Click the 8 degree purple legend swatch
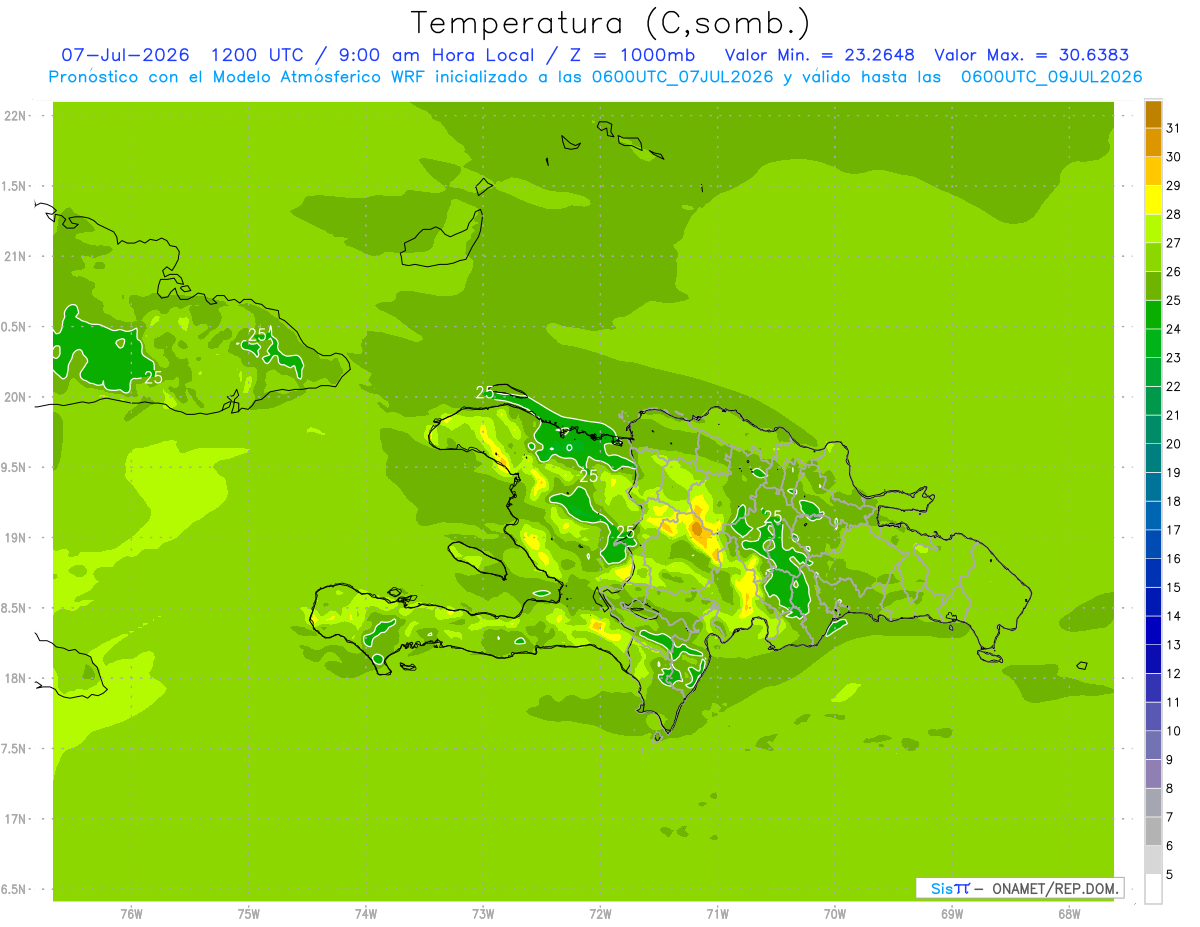This screenshot has width=1200, height=927. [x=1153, y=774]
